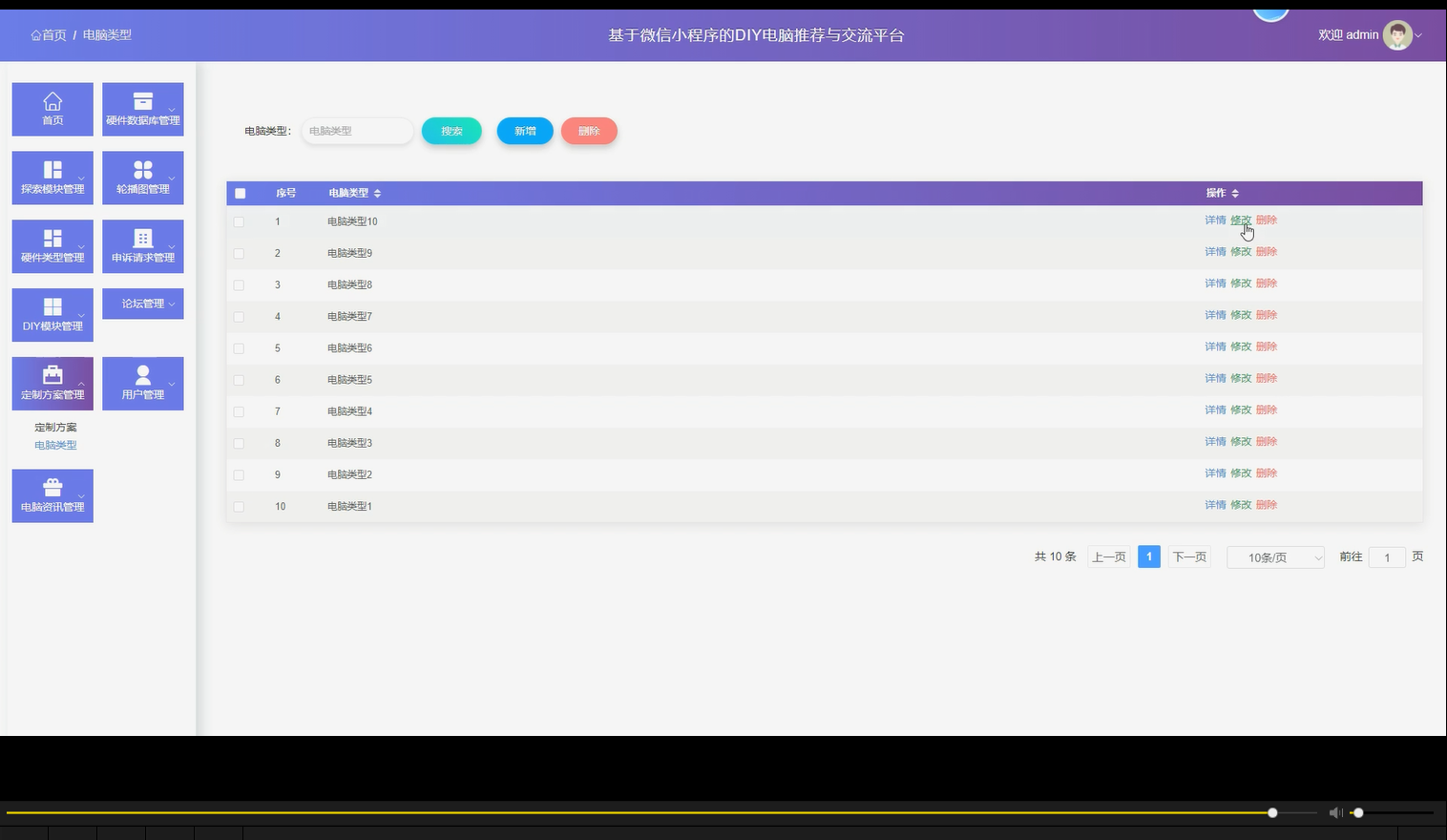Click the volume speaker icon

1335,813
